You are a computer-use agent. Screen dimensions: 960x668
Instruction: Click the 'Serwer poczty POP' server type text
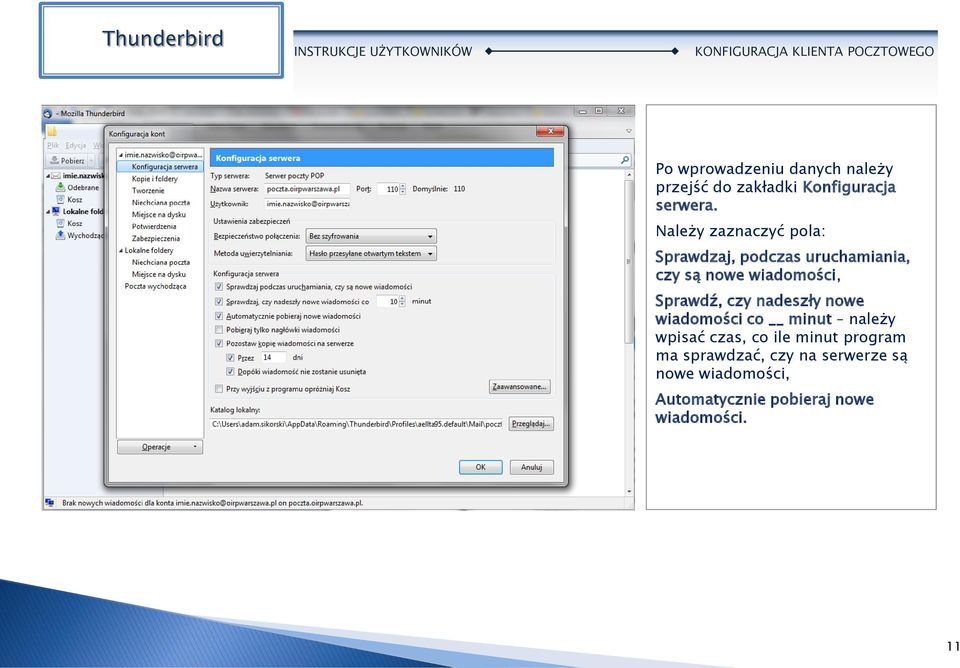coord(294,176)
